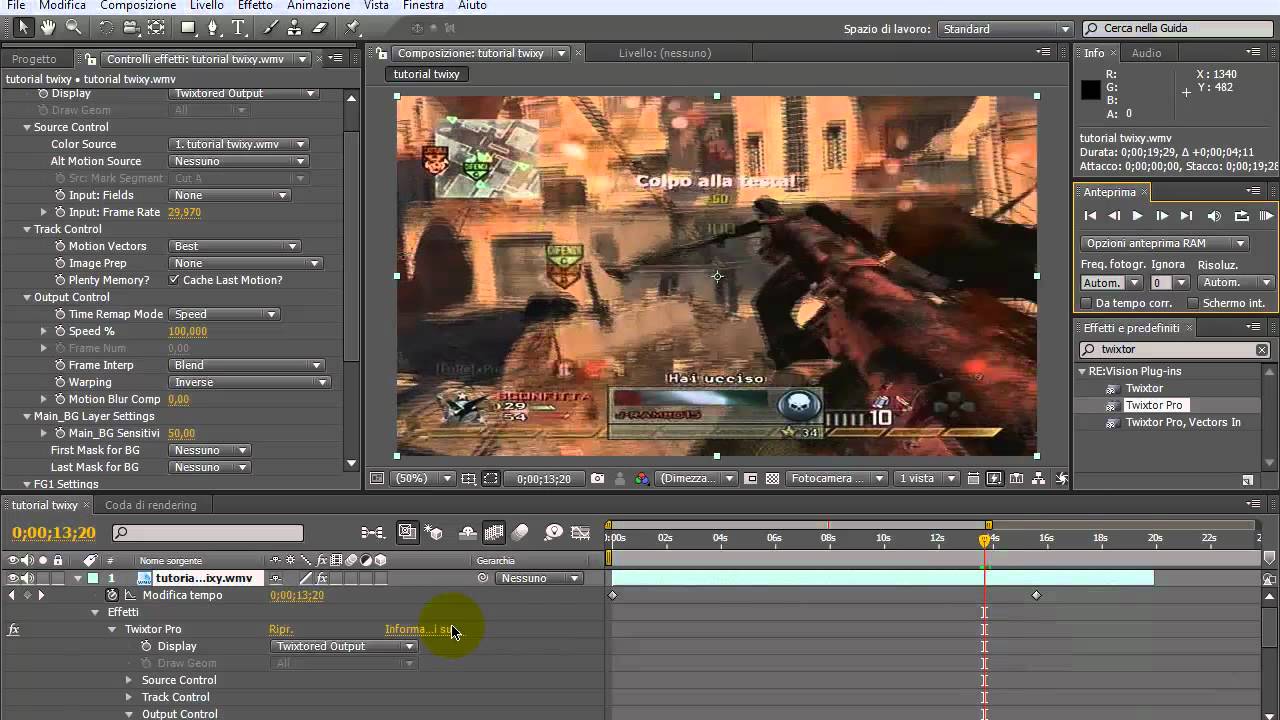The height and width of the screenshot is (720, 1280).
Task: Toggle transparency grid in viewer
Action: 773,479
